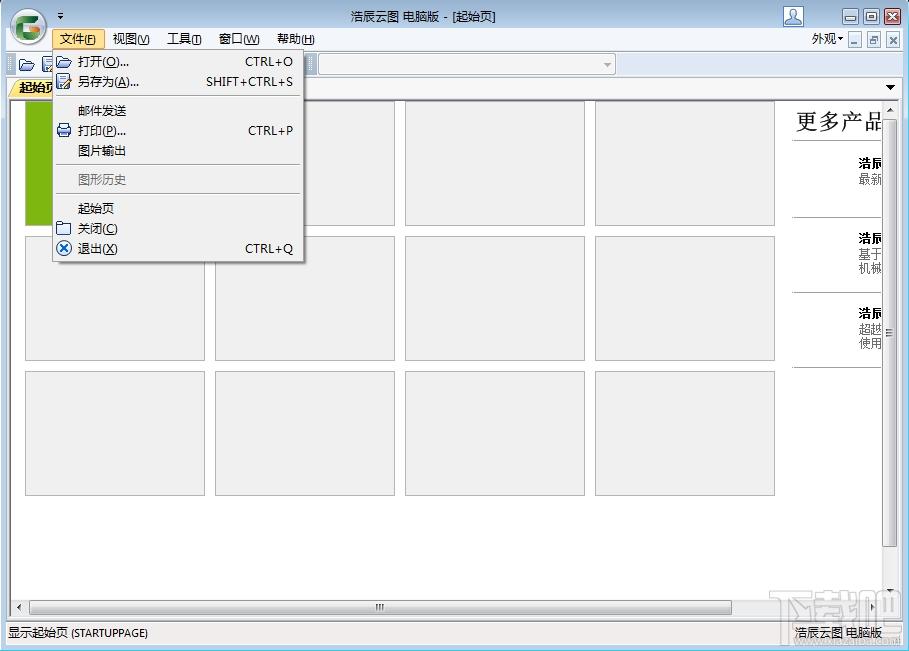Open the 窗口(W) menu
Viewport: 909px width, 651px height.
click(239, 39)
